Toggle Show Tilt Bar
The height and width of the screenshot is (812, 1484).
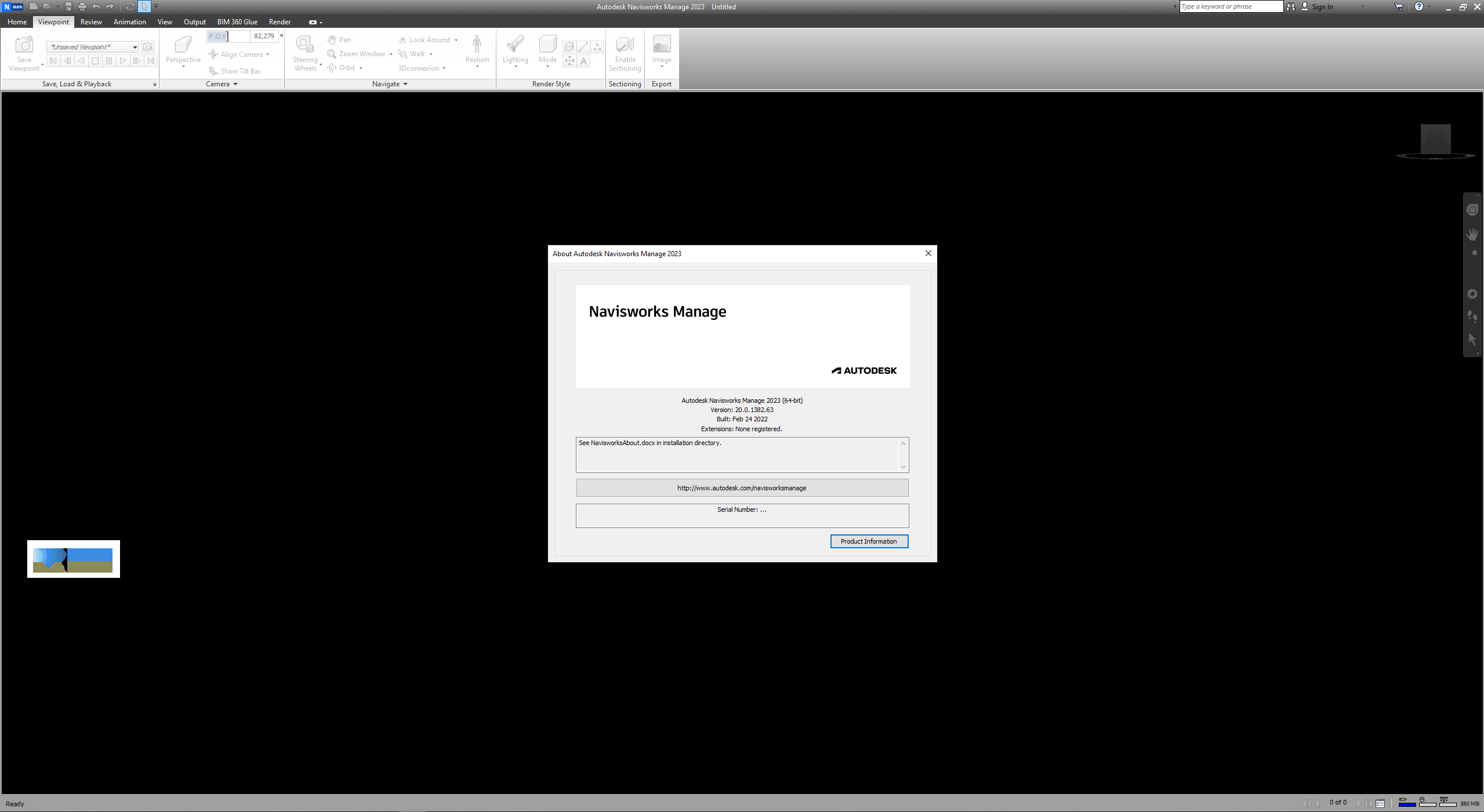coord(235,71)
